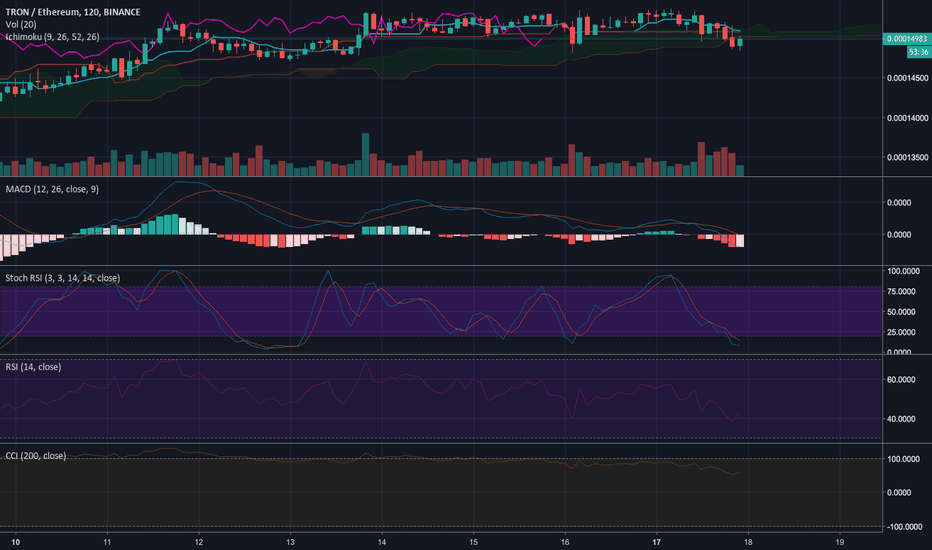Click the Stoch RSI 100.0000 axis label
Image resolution: width=932 pixels, height=550 pixels.
click(903, 271)
